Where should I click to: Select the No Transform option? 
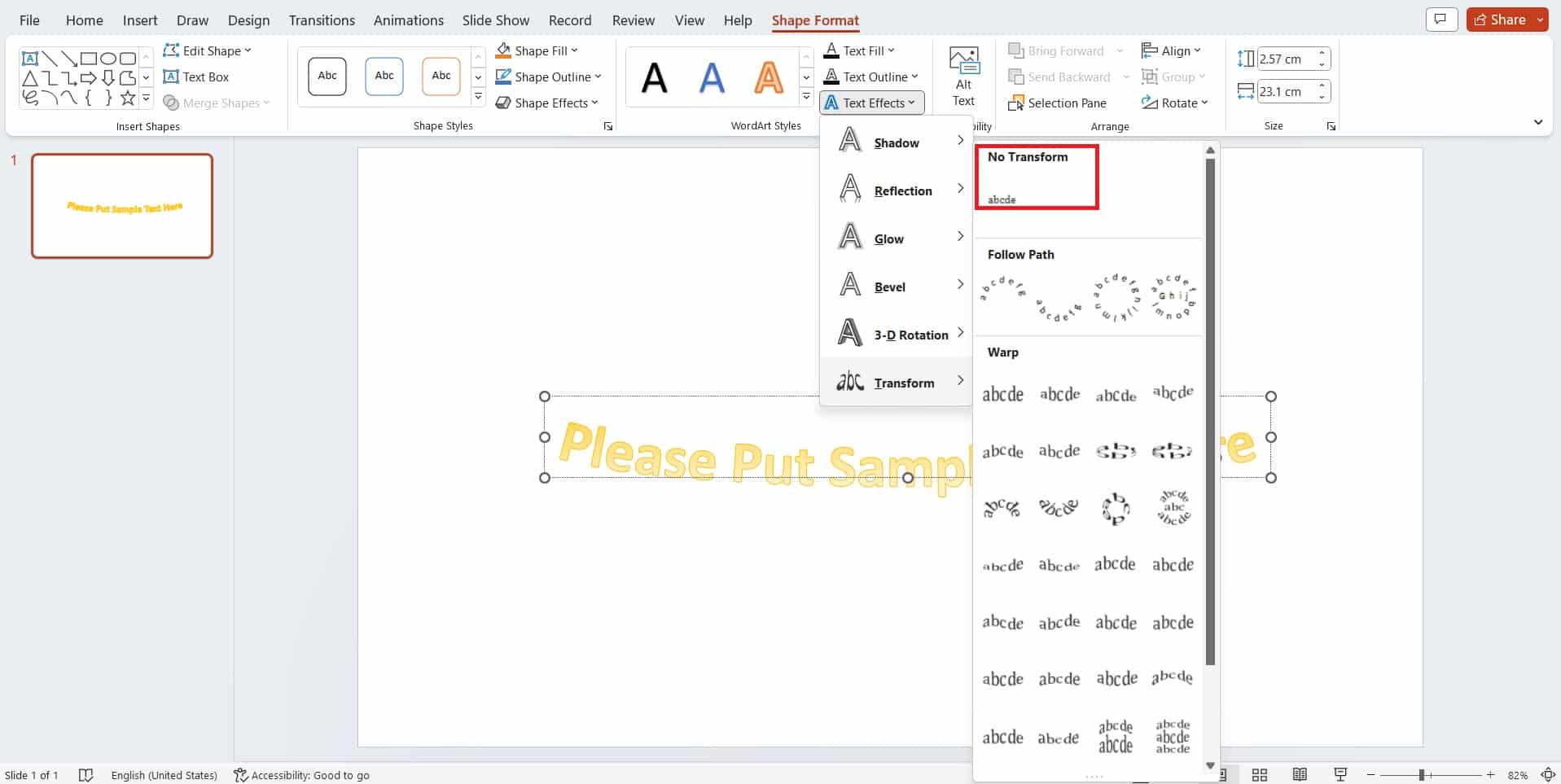pyautogui.click(x=1036, y=175)
